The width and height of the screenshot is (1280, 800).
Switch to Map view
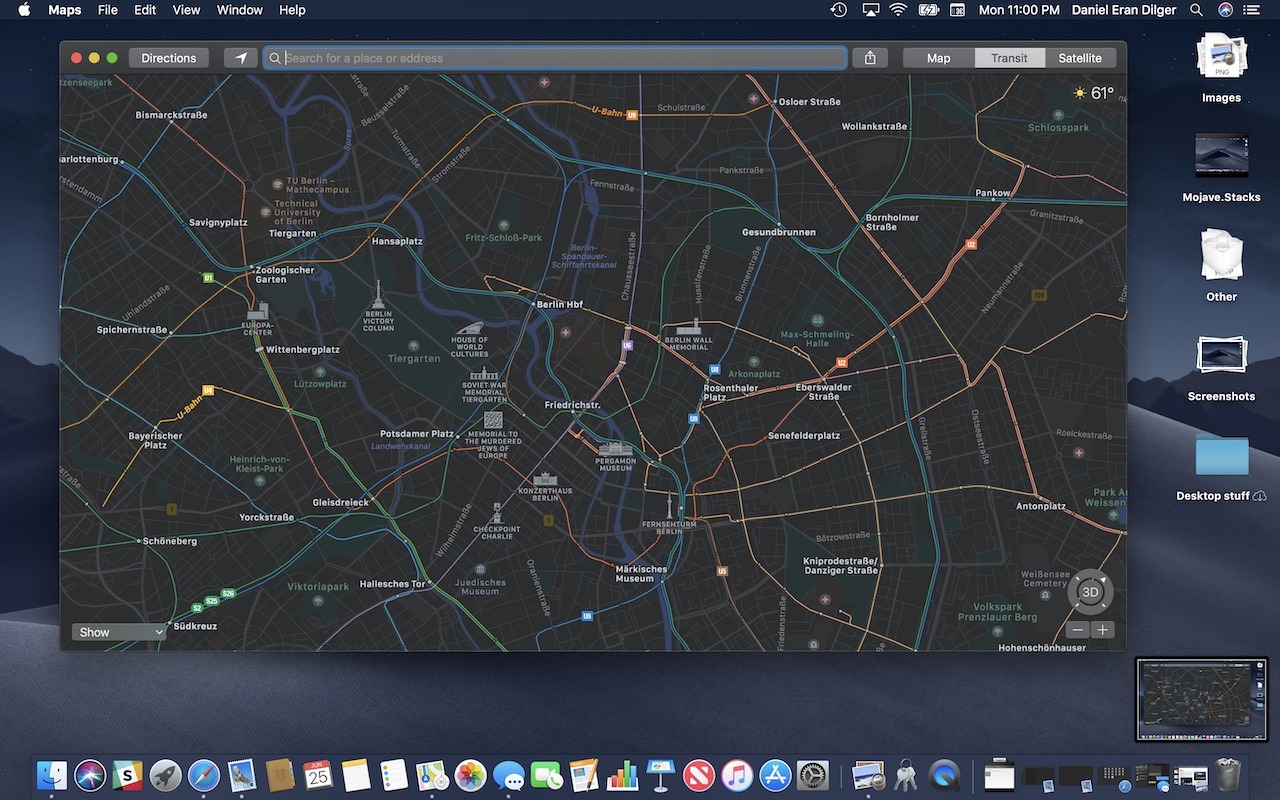click(939, 58)
